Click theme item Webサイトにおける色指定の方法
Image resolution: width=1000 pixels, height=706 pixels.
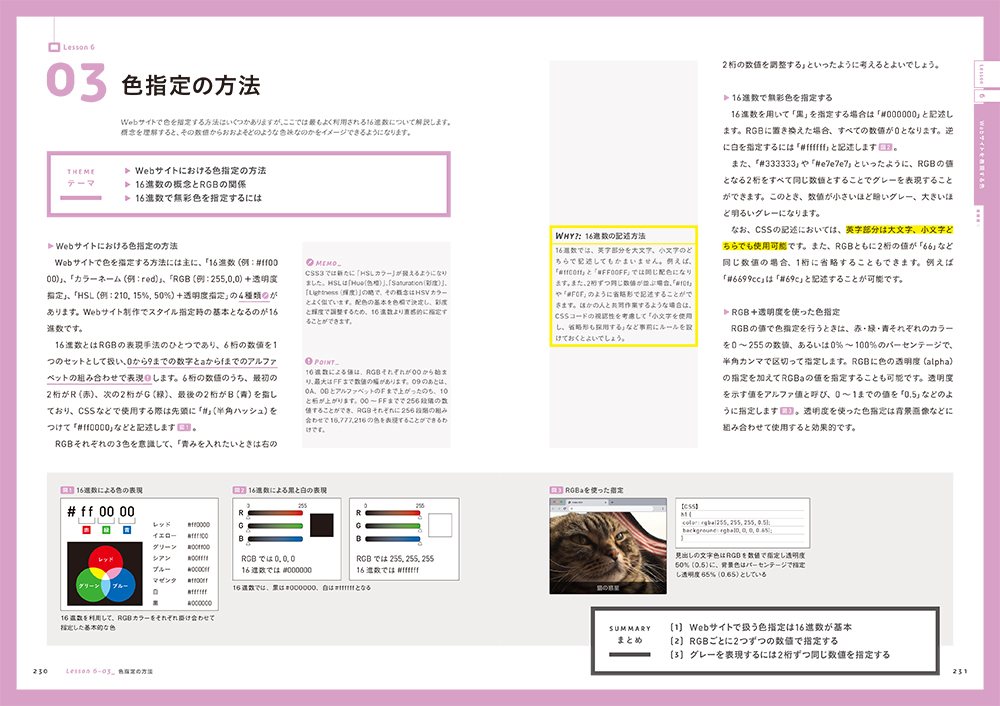pyautogui.click(x=201, y=170)
